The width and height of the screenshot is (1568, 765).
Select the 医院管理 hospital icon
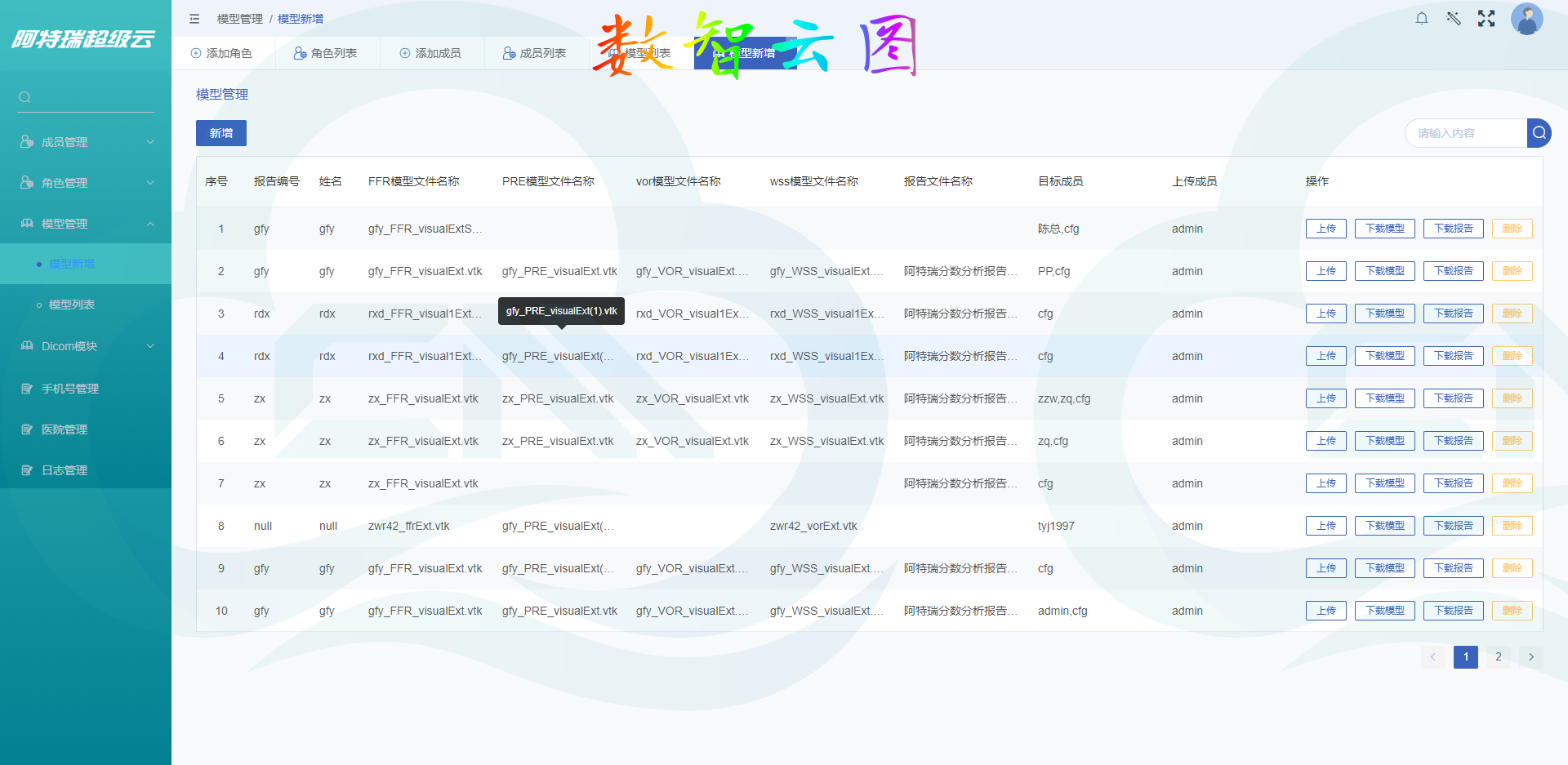[27, 429]
